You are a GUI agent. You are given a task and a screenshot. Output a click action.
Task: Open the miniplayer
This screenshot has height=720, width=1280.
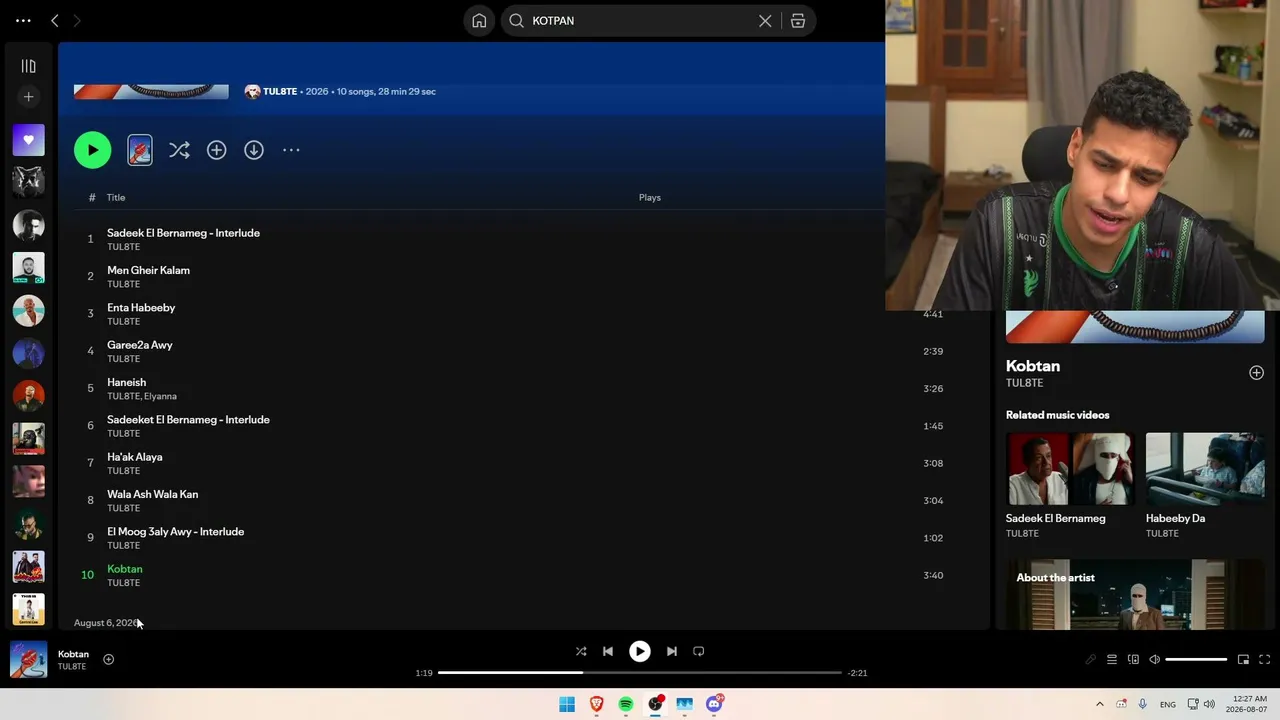coord(1243,660)
